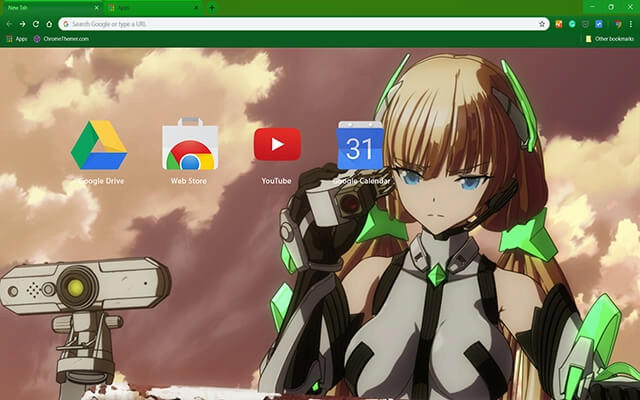Open the blue square extension icon

click(x=599, y=24)
